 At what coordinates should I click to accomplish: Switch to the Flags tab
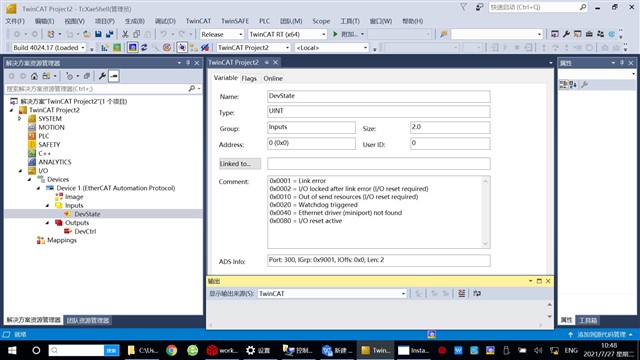click(x=249, y=78)
